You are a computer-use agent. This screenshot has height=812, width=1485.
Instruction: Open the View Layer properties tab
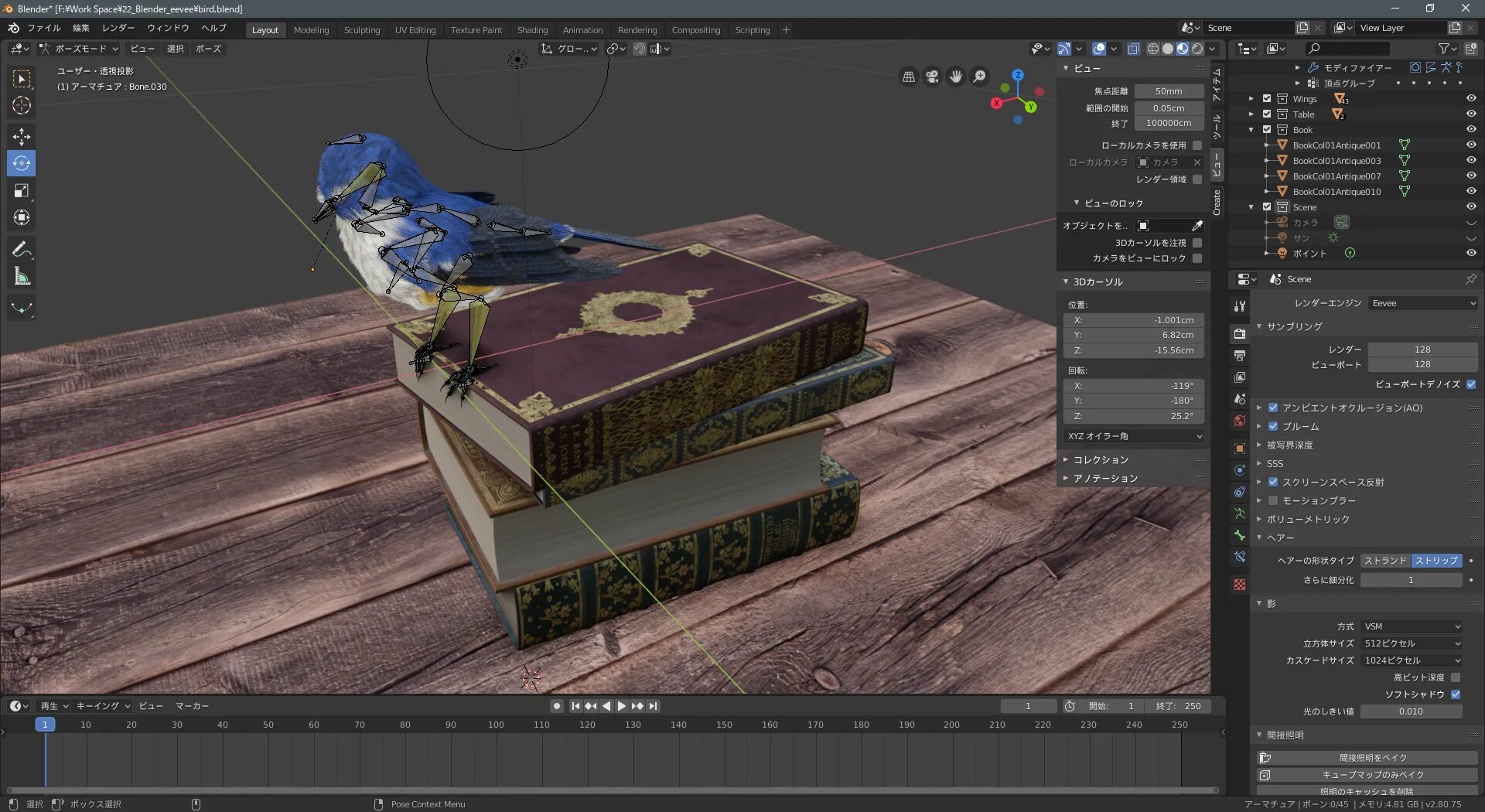pyautogui.click(x=1240, y=377)
